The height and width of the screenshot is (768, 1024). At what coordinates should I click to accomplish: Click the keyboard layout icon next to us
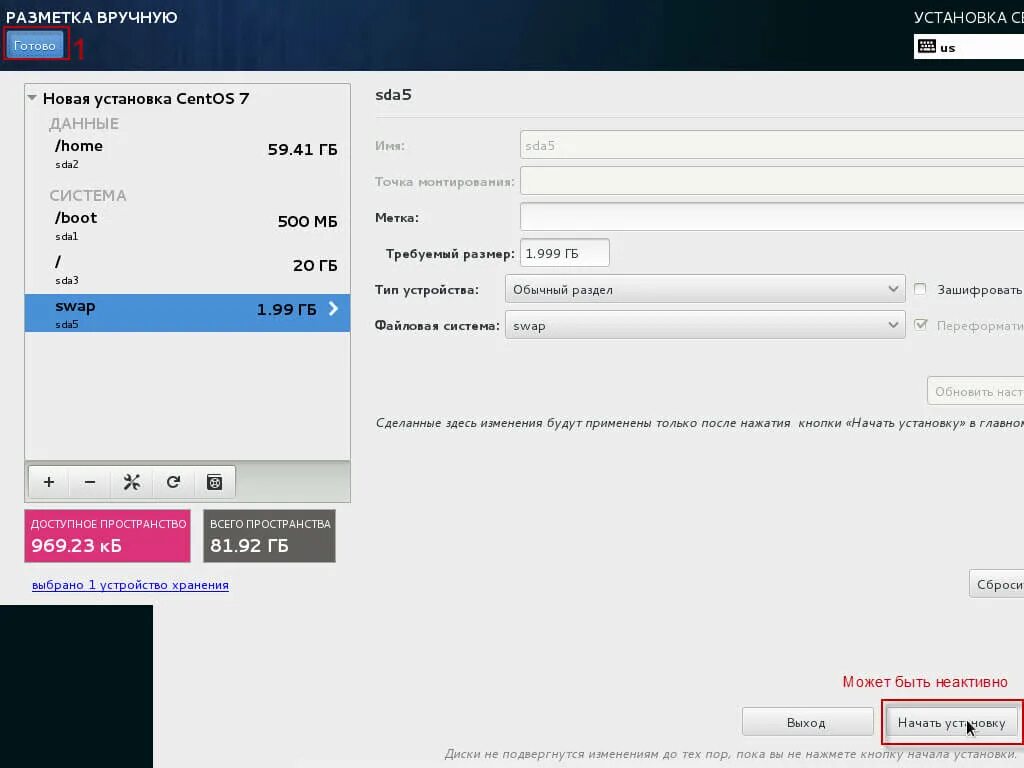pyautogui.click(x=927, y=46)
